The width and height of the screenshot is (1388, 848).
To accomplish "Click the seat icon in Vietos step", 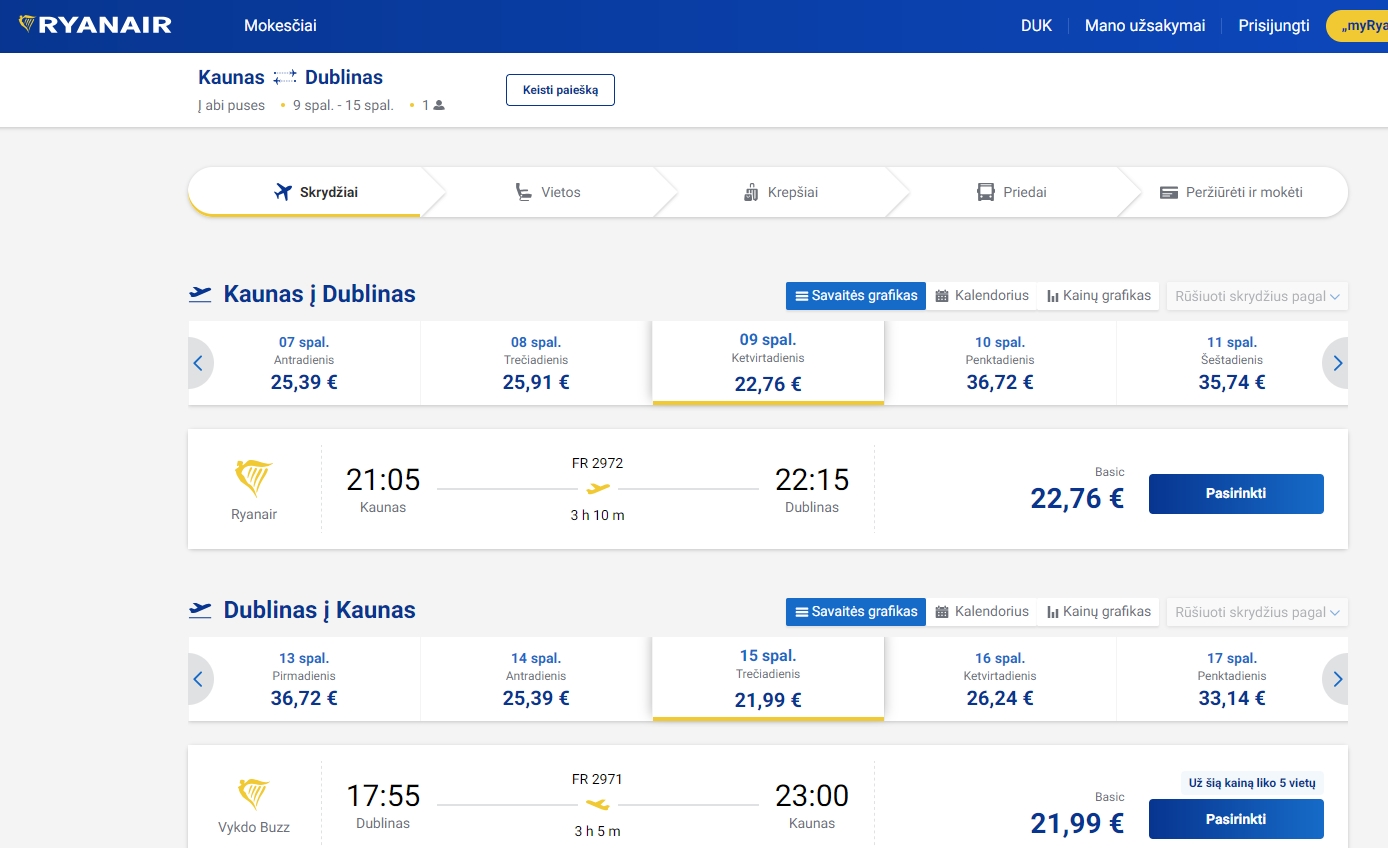I will click(523, 192).
